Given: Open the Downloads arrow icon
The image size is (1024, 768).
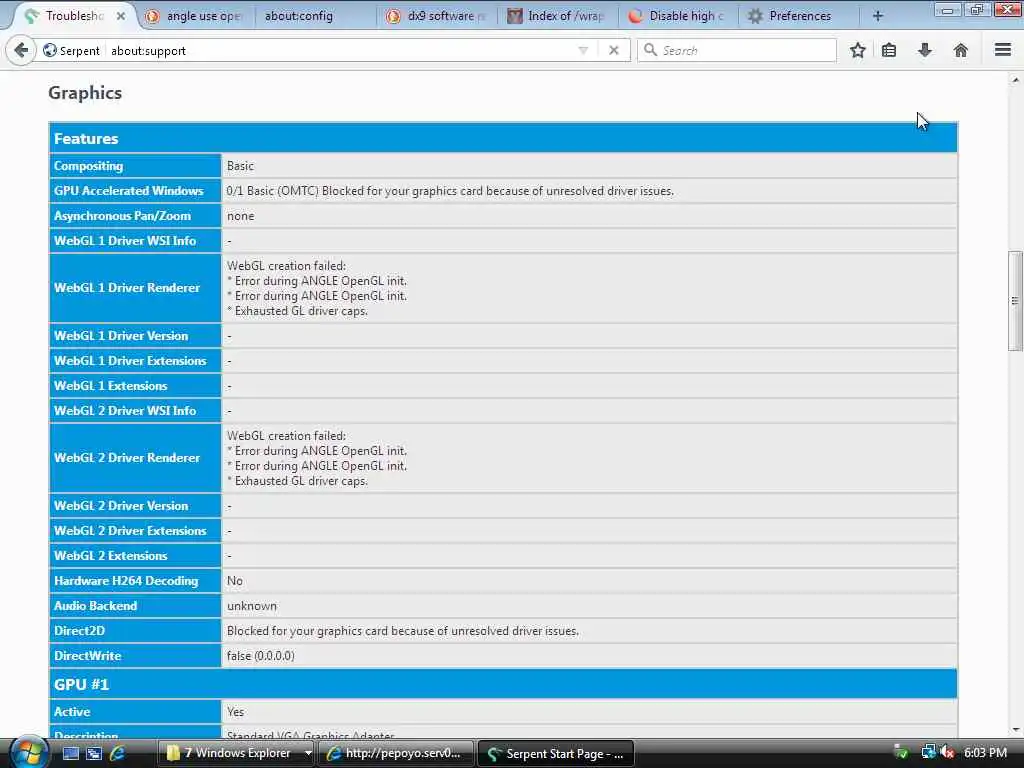Looking at the screenshot, I should [925, 50].
